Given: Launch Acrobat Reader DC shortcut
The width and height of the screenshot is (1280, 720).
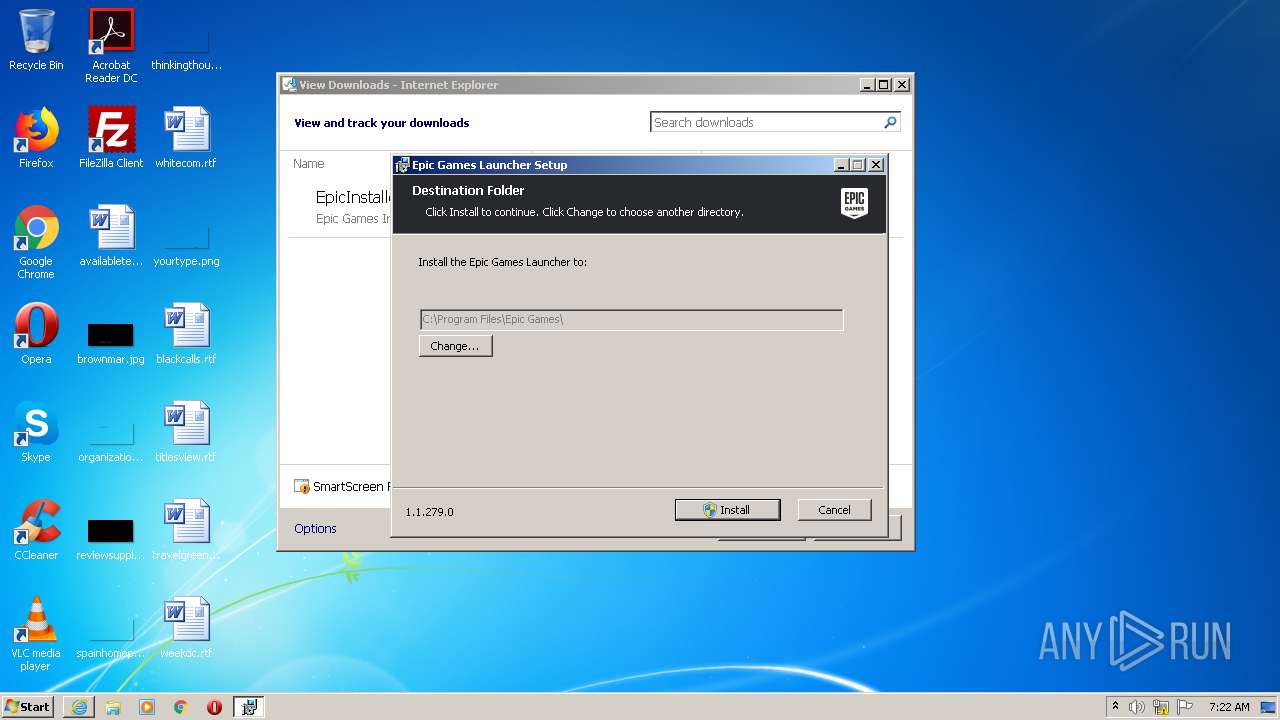Looking at the screenshot, I should tap(111, 45).
